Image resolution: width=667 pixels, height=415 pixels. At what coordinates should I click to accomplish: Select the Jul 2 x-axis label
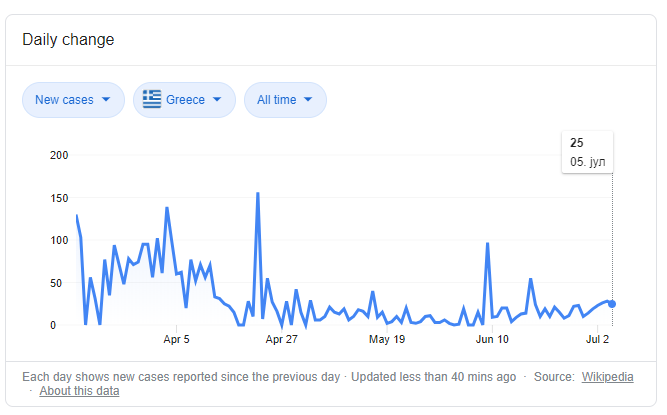598,339
